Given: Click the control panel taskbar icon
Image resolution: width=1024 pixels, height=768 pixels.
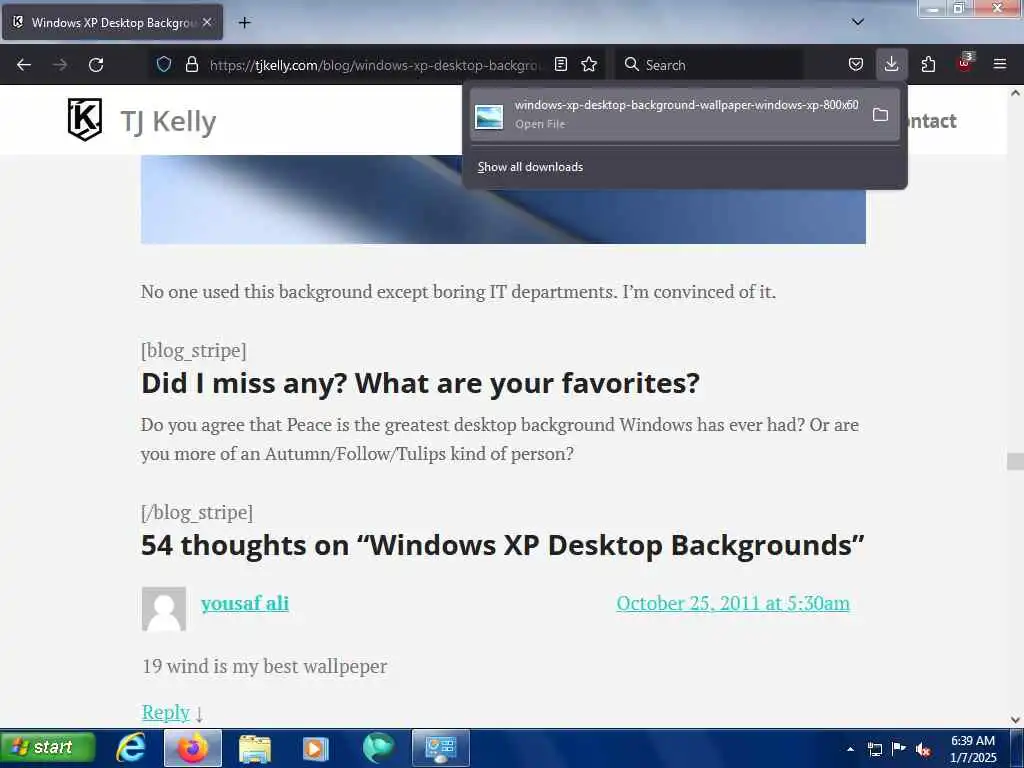Looking at the screenshot, I should pos(441,748).
